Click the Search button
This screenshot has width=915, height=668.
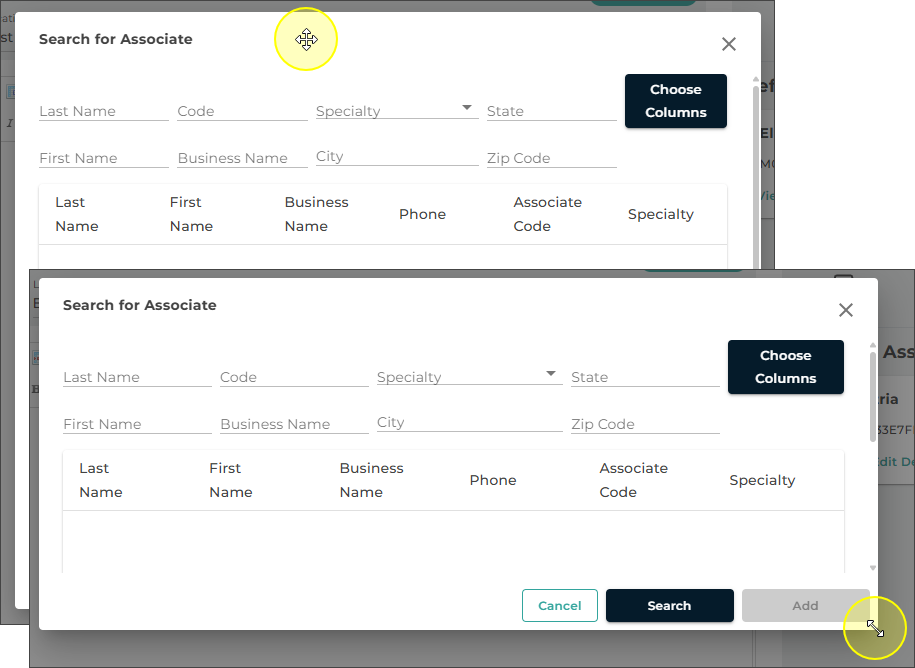[669, 606]
